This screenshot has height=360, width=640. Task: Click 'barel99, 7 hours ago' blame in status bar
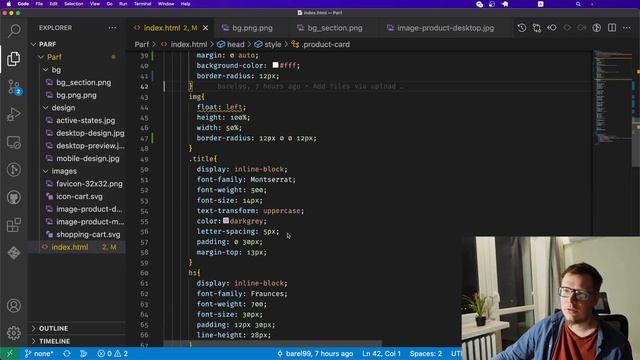pos(315,353)
